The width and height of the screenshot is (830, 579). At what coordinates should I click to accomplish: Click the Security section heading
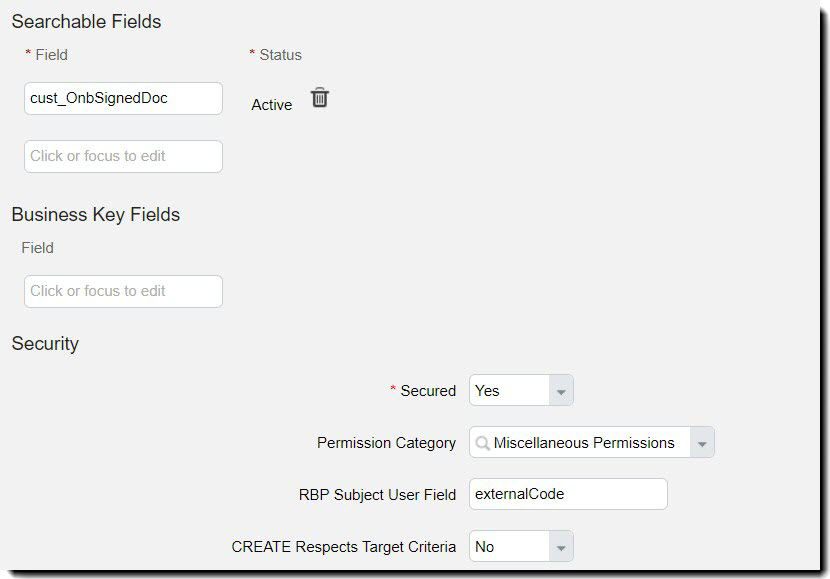(x=45, y=343)
